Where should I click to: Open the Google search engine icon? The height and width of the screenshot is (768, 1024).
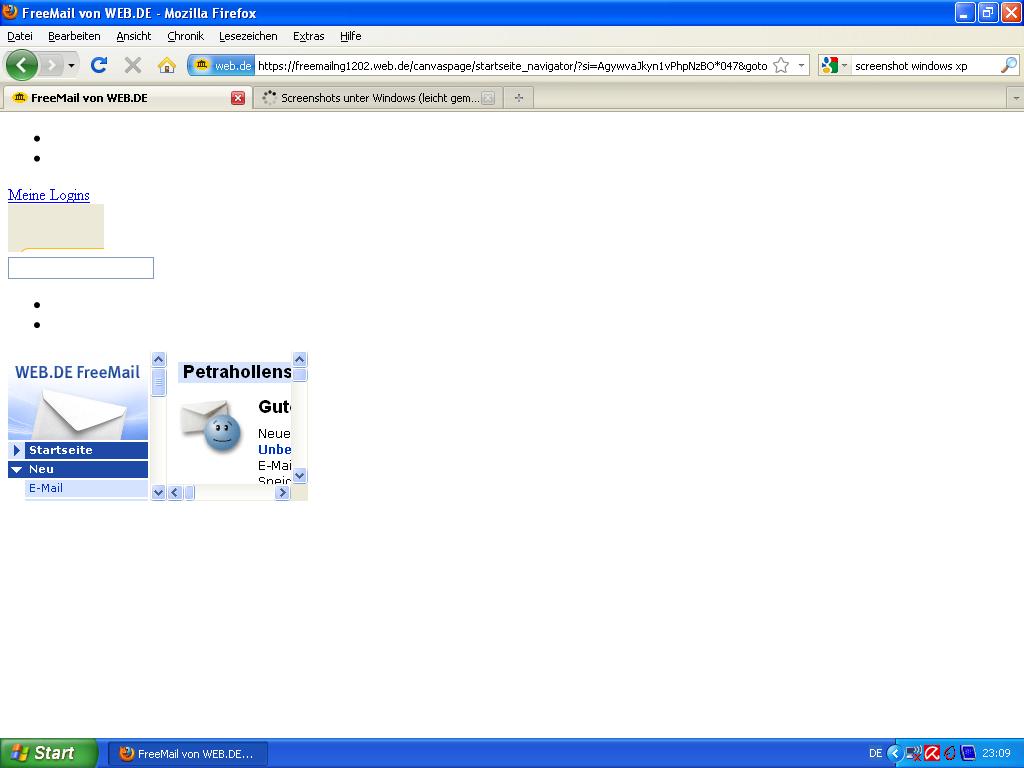(x=829, y=65)
